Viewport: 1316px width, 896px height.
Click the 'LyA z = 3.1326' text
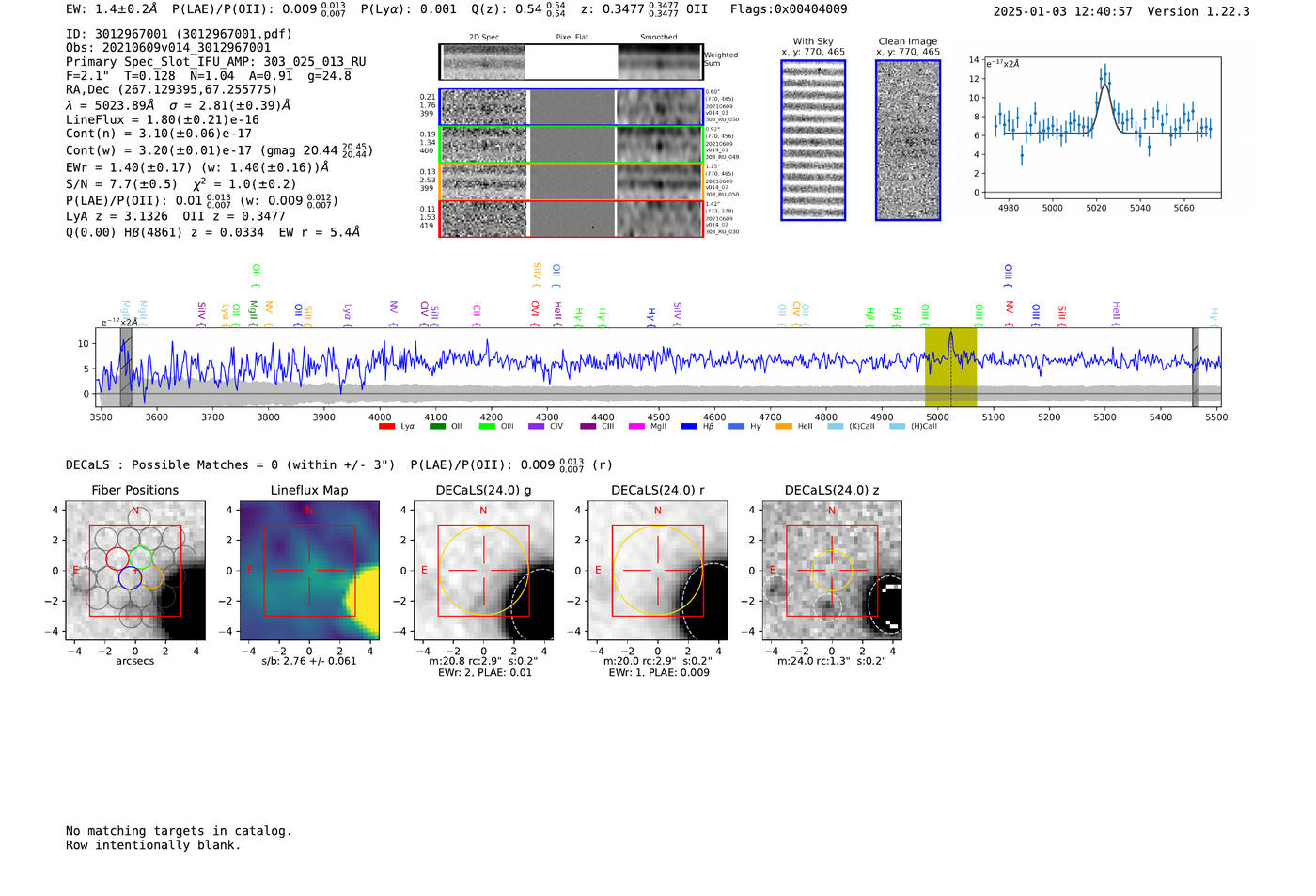click(x=117, y=216)
